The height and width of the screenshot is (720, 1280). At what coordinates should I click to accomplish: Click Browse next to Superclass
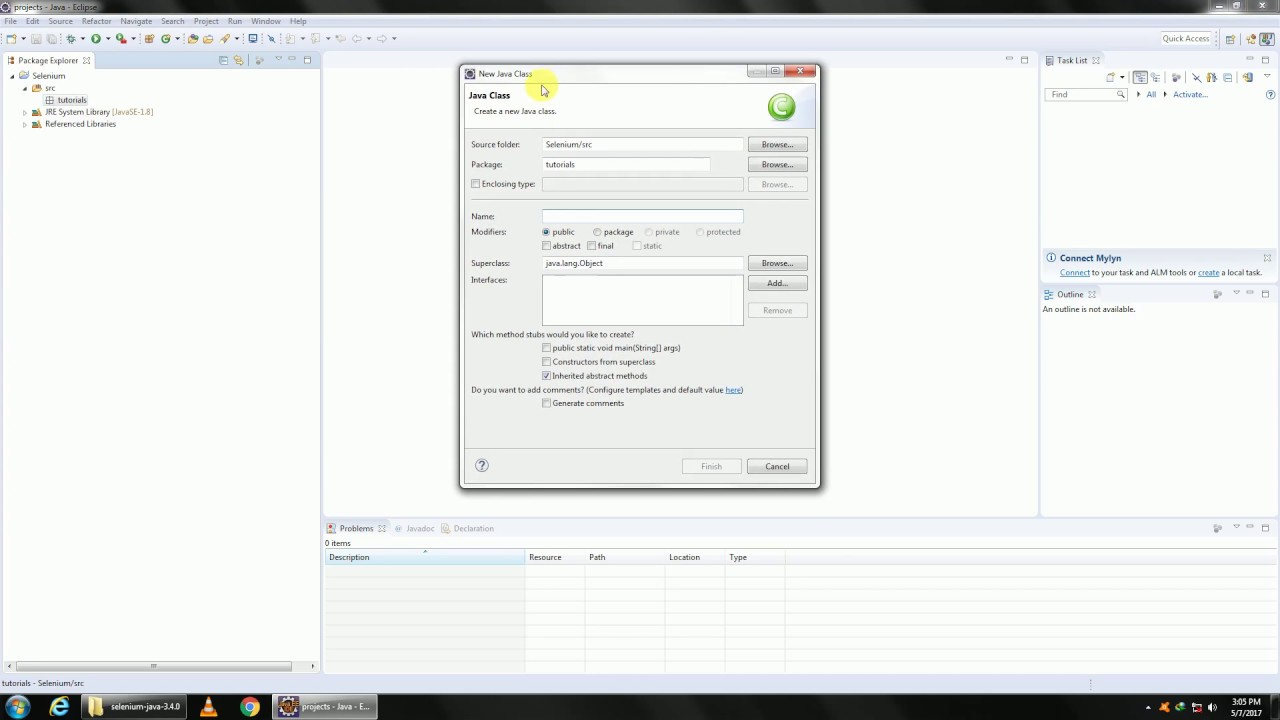pos(777,263)
